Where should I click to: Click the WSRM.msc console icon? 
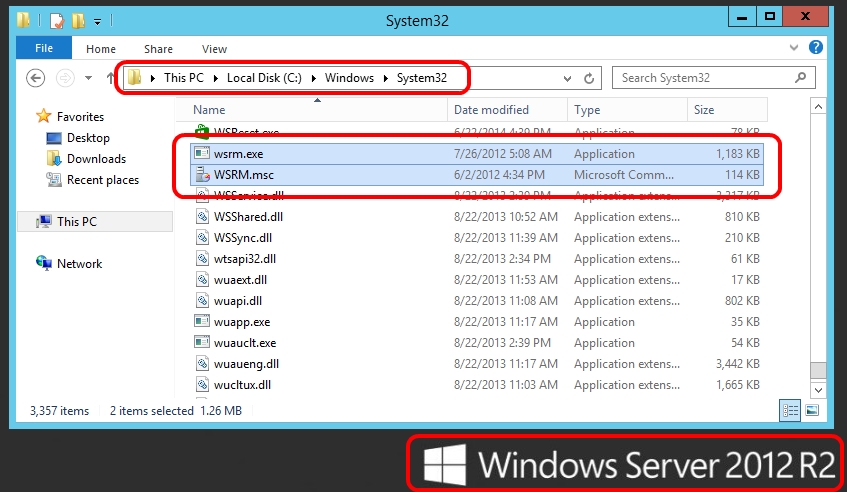point(202,174)
